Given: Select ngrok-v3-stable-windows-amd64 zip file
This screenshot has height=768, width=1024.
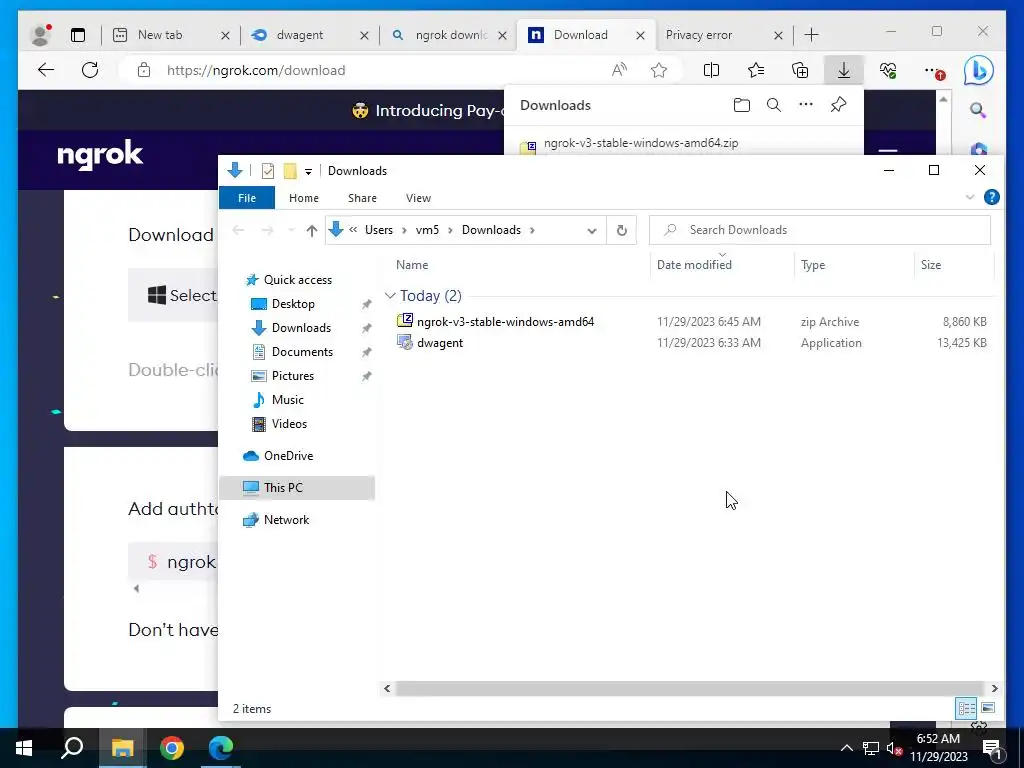Looking at the screenshot, I should point(505,321).
